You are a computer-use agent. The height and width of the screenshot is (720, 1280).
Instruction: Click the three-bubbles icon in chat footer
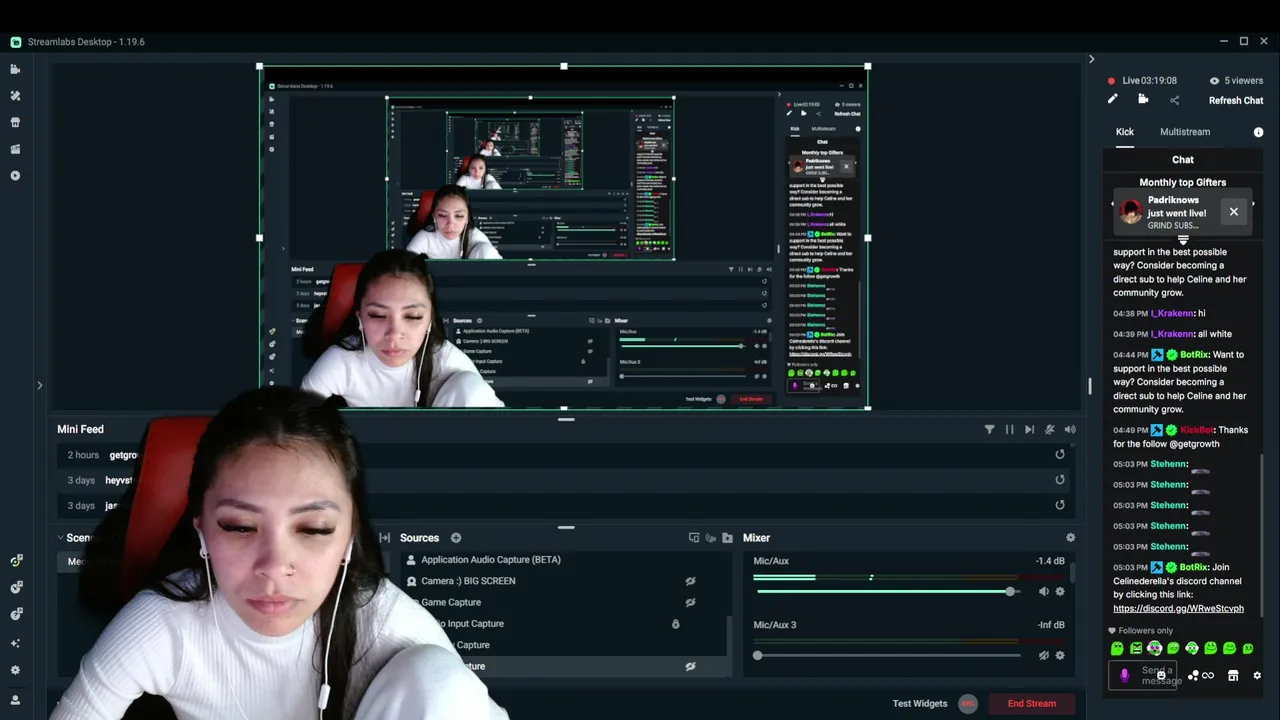pos(1193,676)
